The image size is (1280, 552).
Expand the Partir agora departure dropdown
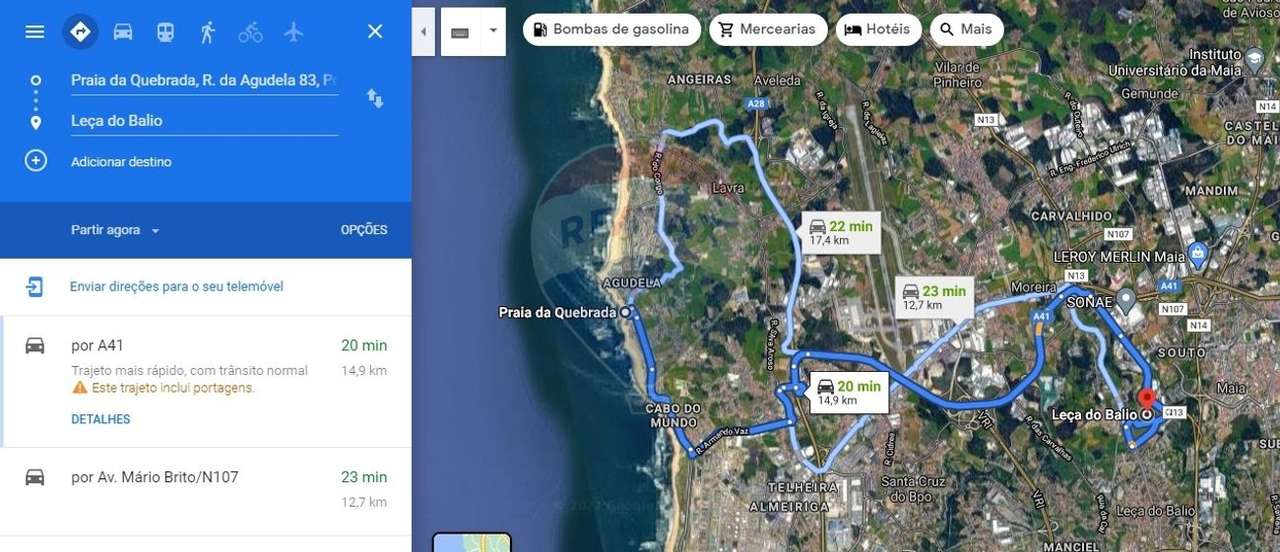coord(115,230)
